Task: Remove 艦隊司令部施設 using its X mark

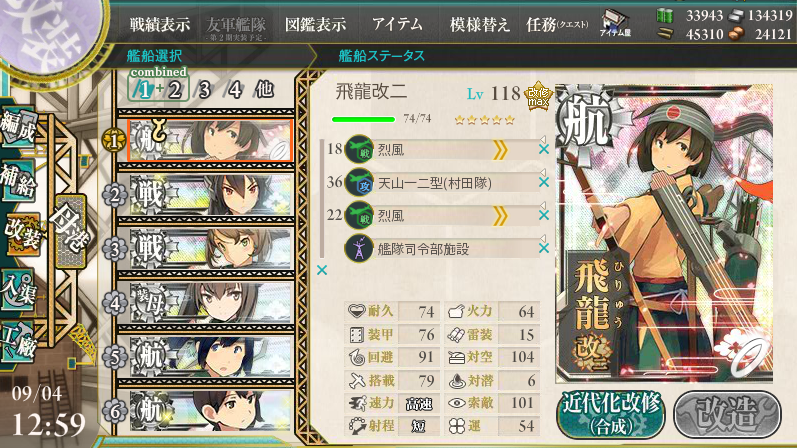Action: point(544,248)
